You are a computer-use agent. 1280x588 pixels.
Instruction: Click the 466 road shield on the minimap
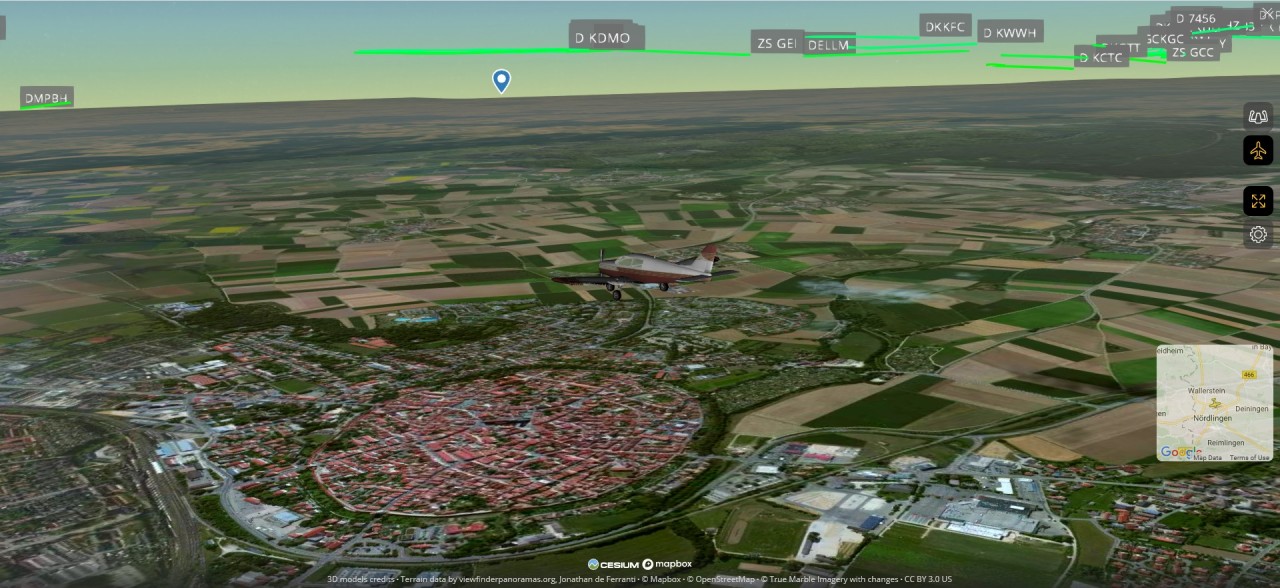coord(1248,374)
